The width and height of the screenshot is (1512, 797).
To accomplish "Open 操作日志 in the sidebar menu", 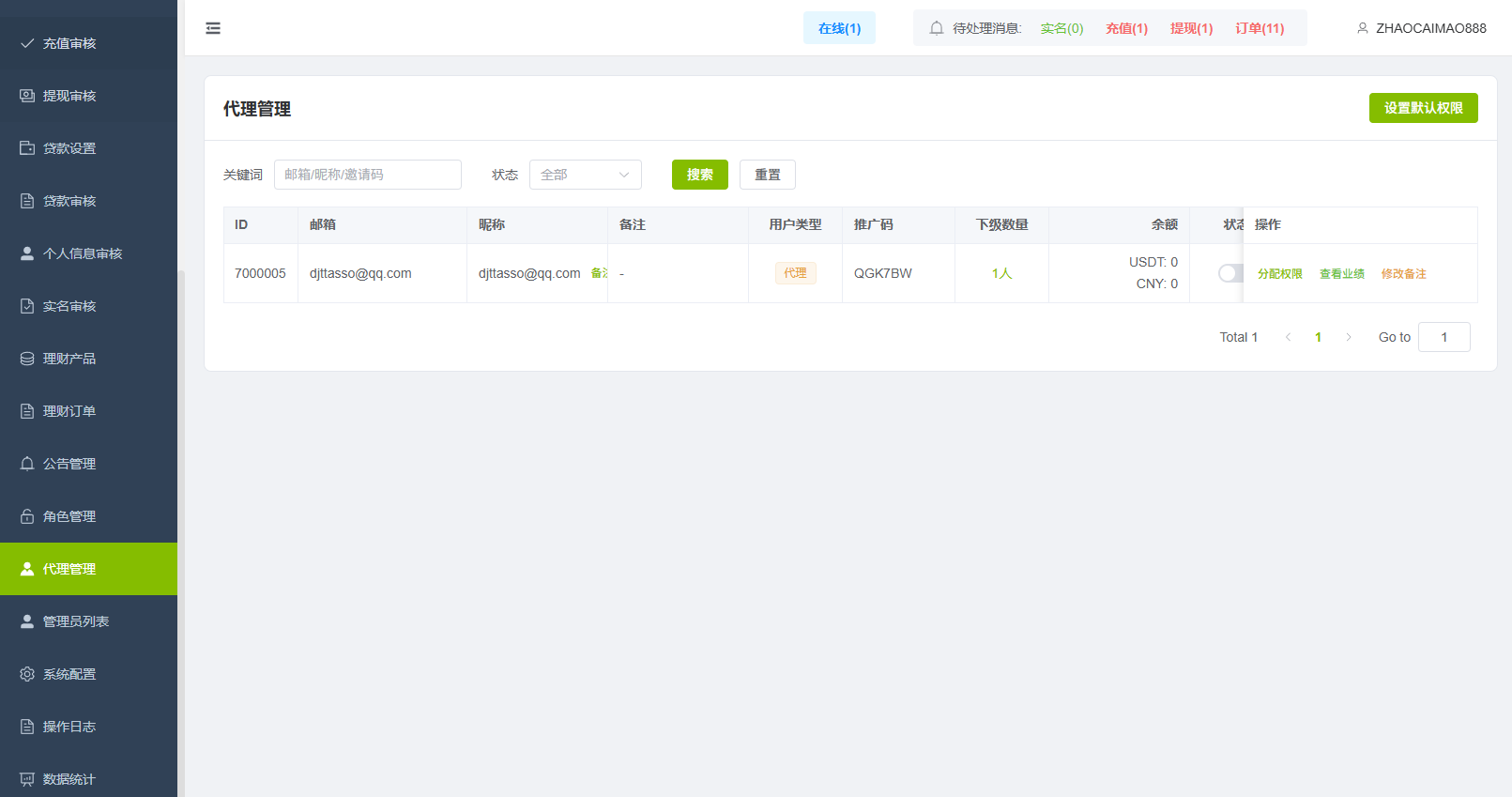I will point(69,727).
